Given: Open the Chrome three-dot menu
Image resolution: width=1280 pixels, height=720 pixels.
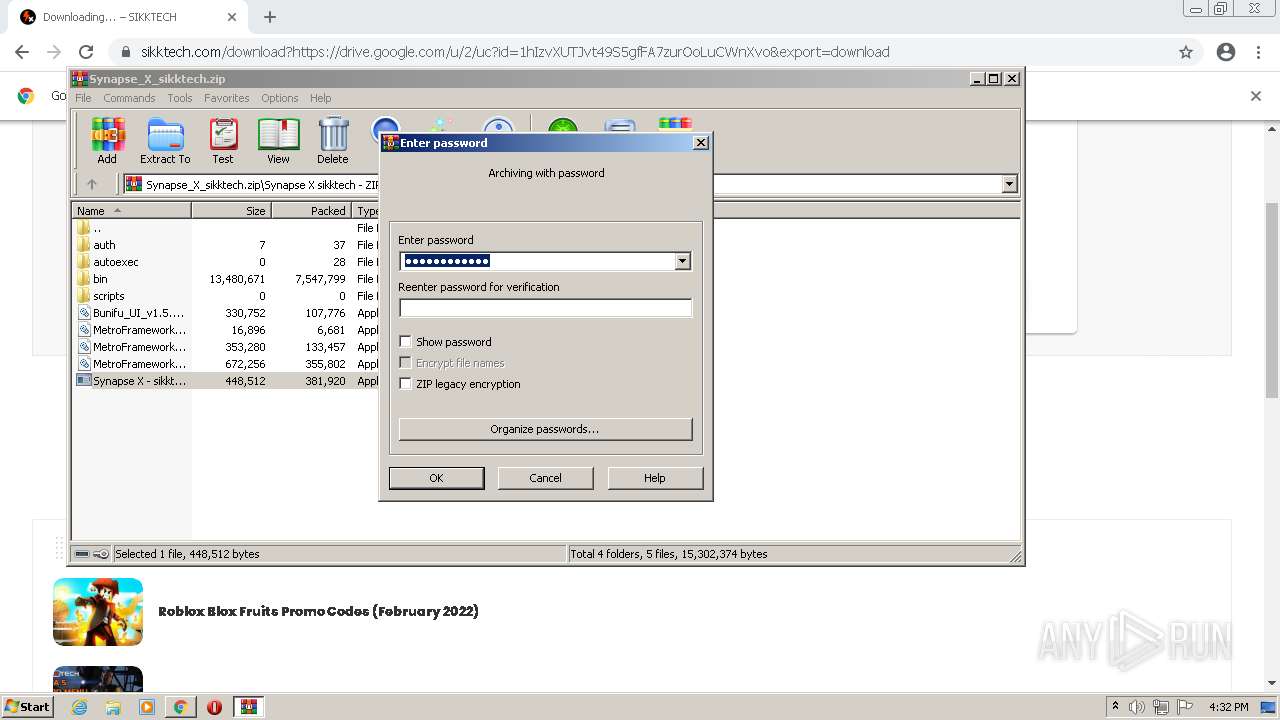Looking at the screenshot, I should pyautogui.click(x=1258, y=52).
